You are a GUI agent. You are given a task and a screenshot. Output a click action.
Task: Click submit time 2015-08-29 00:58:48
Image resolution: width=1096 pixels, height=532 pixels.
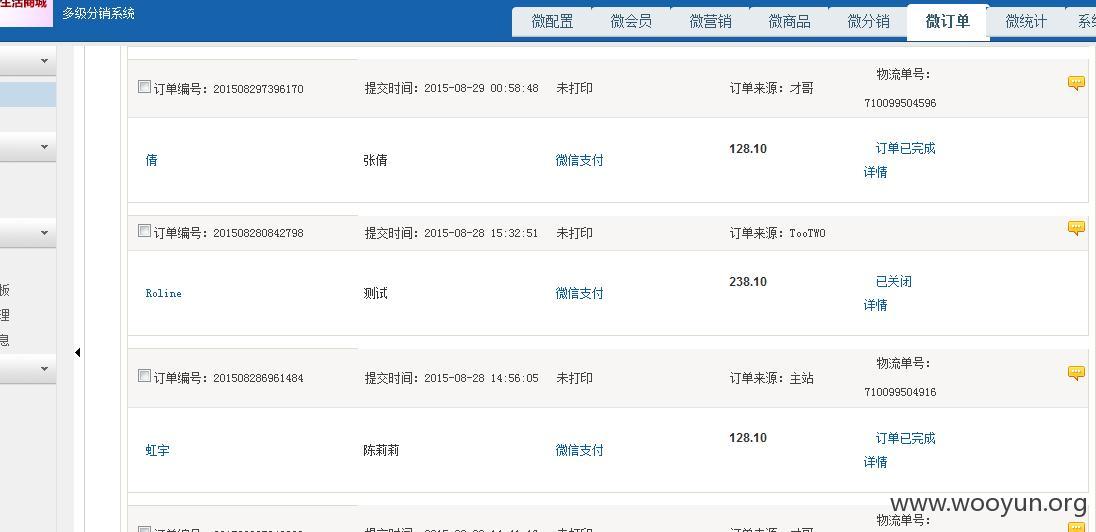pos(481,89)
